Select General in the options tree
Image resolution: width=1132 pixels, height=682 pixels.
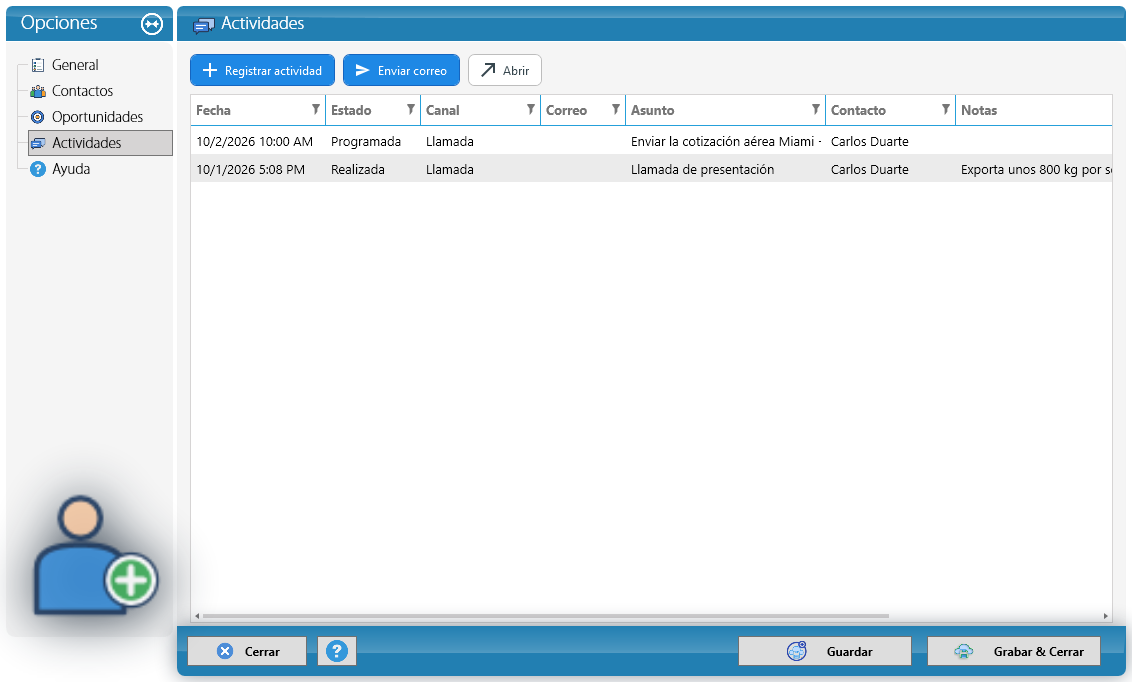75,65
